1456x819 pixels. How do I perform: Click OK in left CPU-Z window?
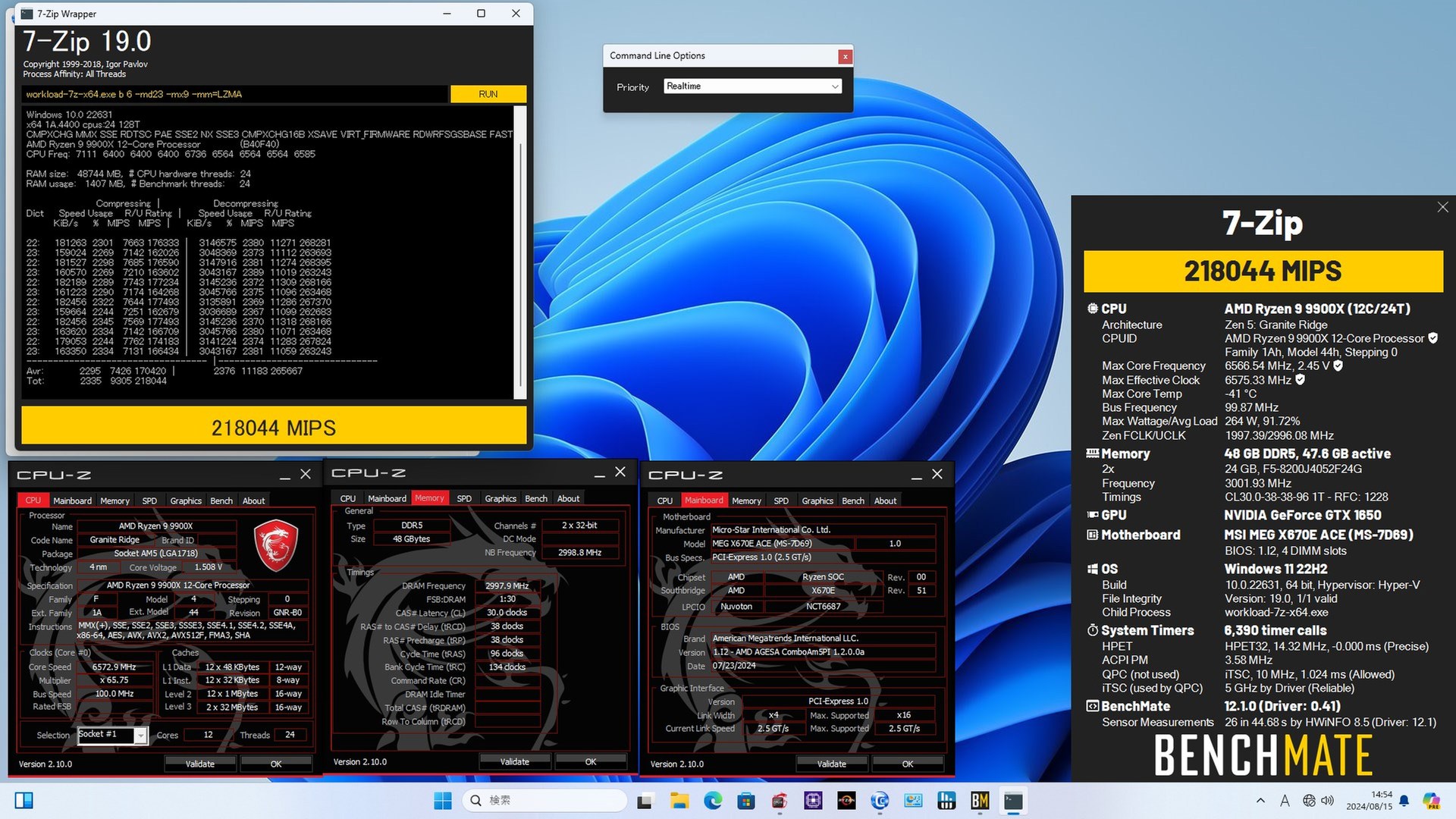(x=276, y=764)
